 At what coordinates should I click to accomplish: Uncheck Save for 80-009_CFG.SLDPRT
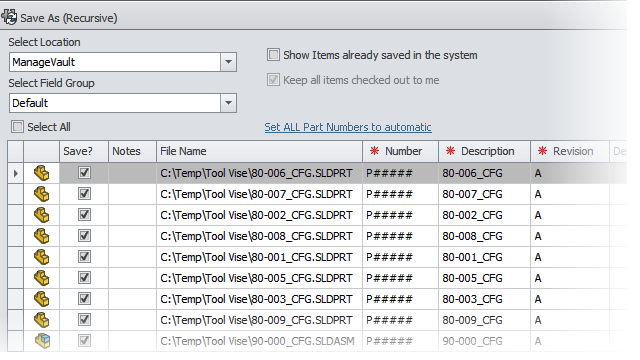pyautogui.click(x=84, y=320)
